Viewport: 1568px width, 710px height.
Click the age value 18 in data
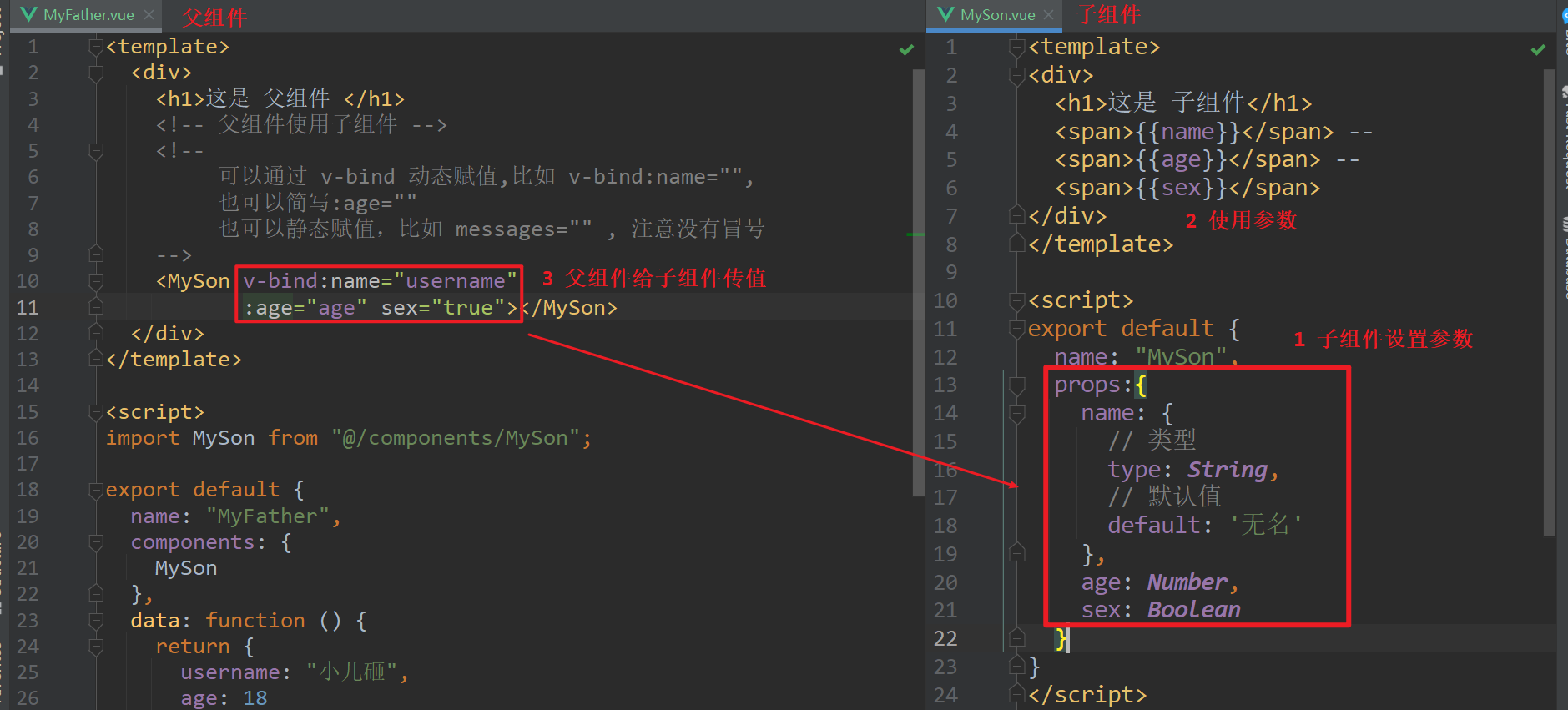click(x=255, y=698)
